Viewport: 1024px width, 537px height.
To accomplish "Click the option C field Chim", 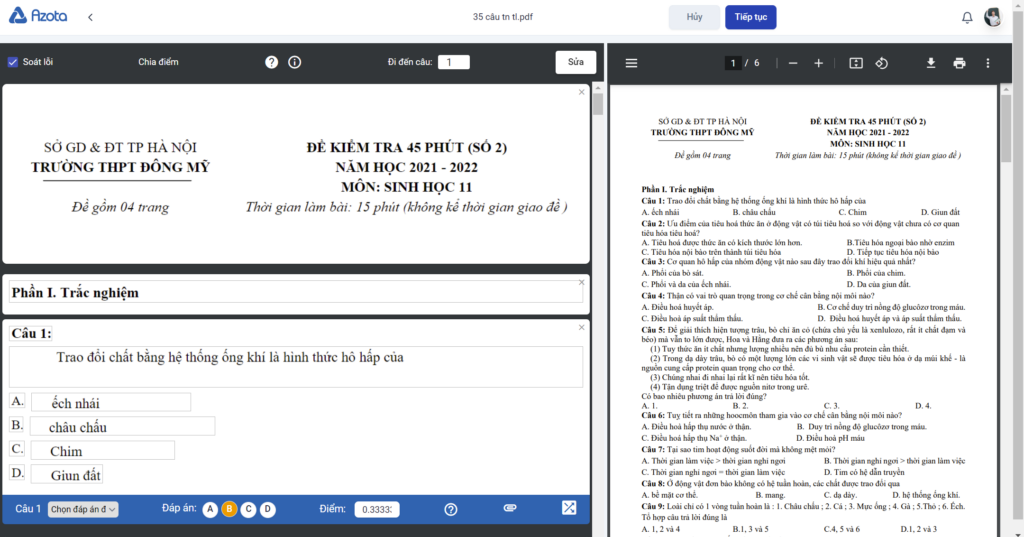I will coord(103,450).
